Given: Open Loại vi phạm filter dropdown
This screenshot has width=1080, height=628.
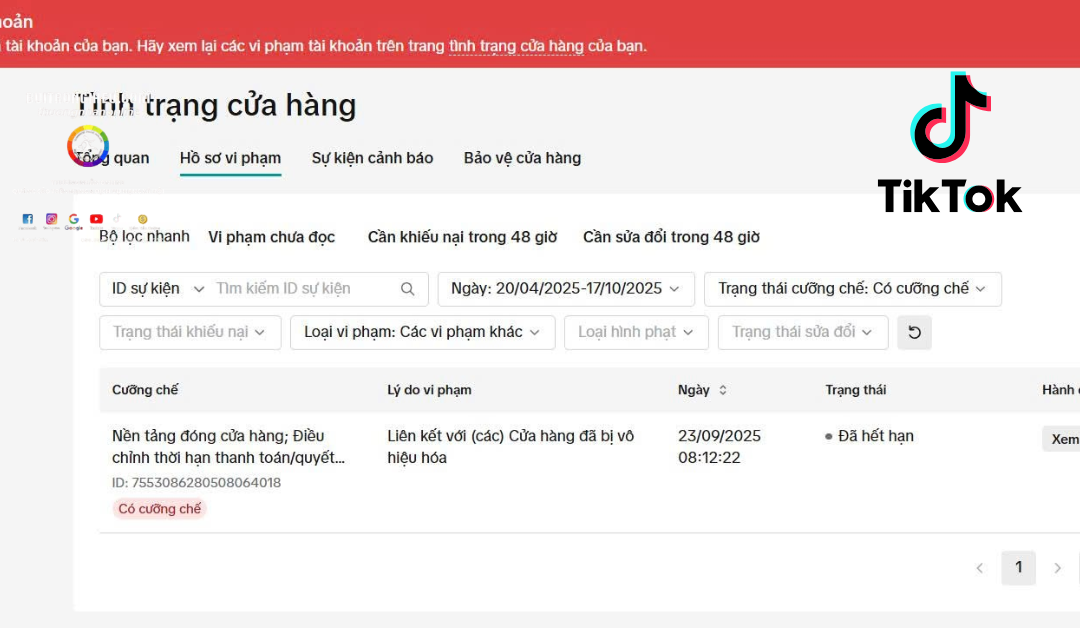Looking at the screenshot, I should pos(422,333).
